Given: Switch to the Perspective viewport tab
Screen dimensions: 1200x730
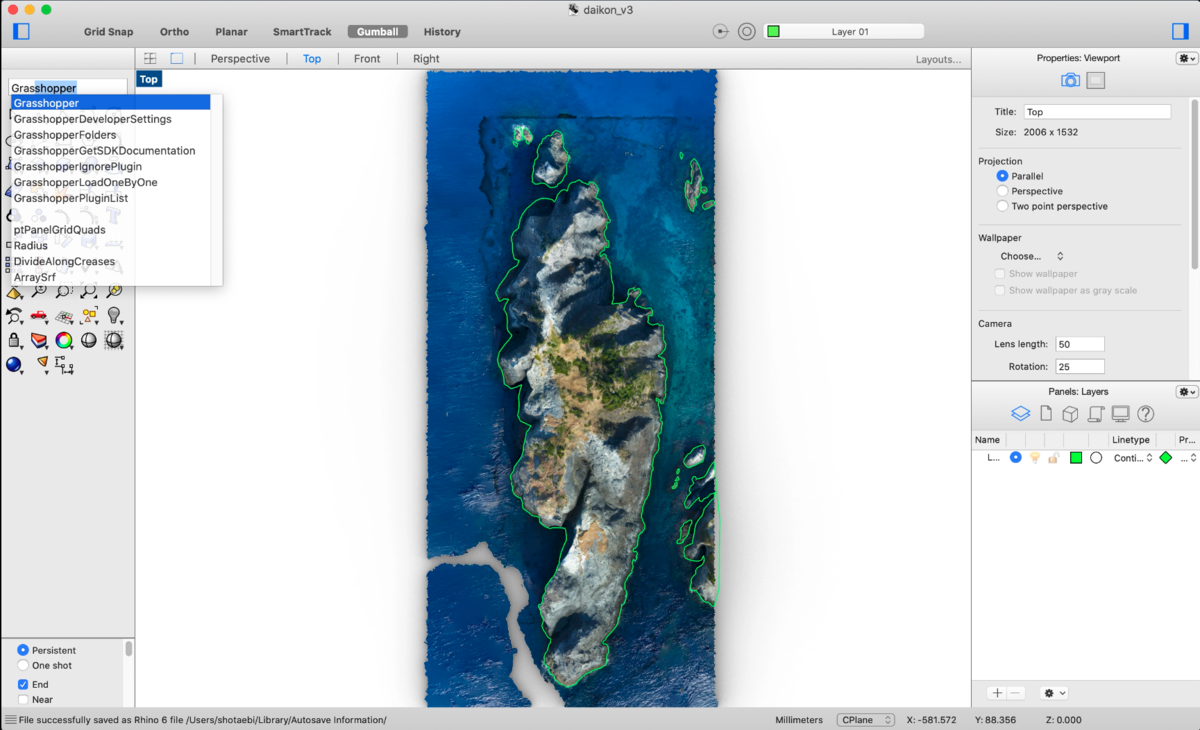Looking at the screenshot, I should point(240,59).
